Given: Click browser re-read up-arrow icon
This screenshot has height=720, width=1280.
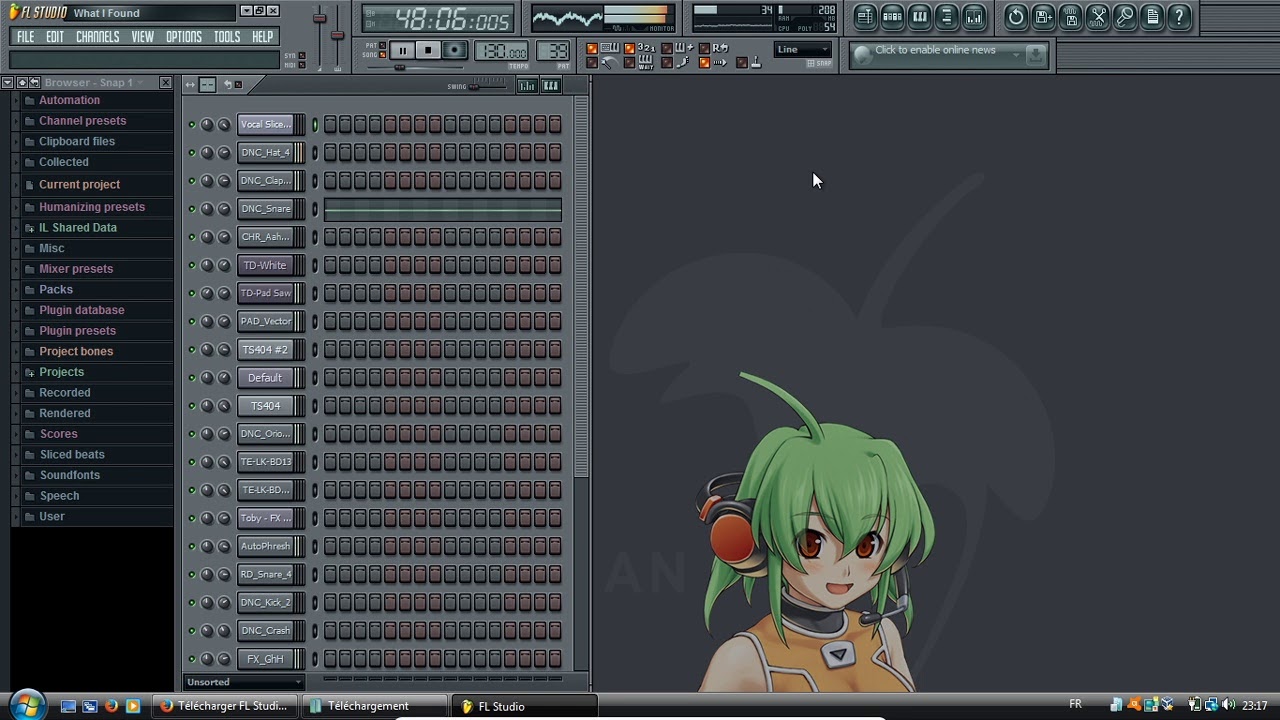Looking at the screenshot, I should tap(35, 82).
